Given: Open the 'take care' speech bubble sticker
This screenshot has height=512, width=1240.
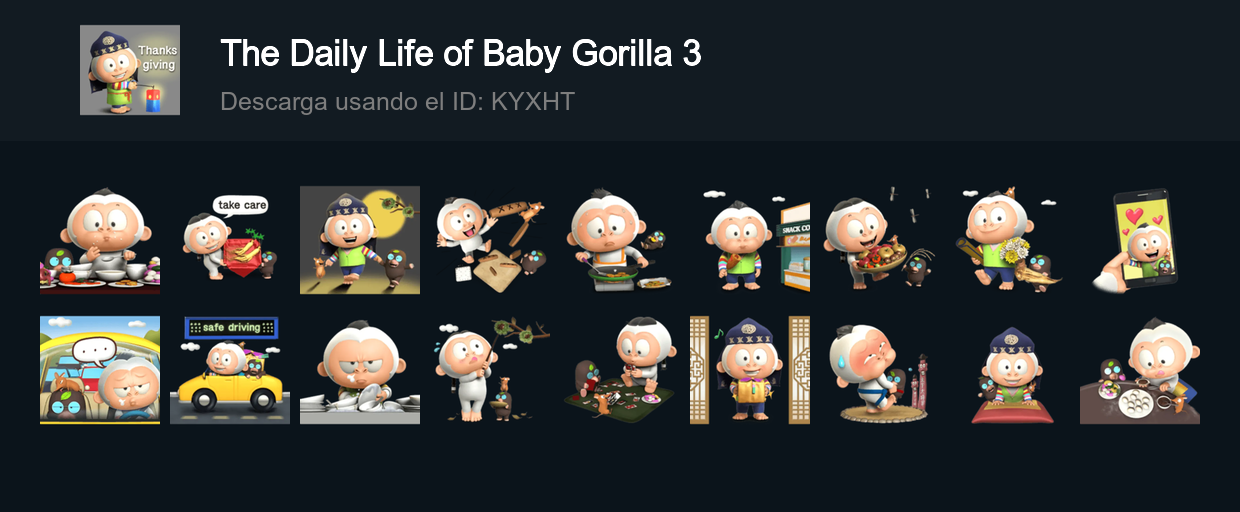Looking at the screenshot, I should pyautogui.click(x=230, y=240).
